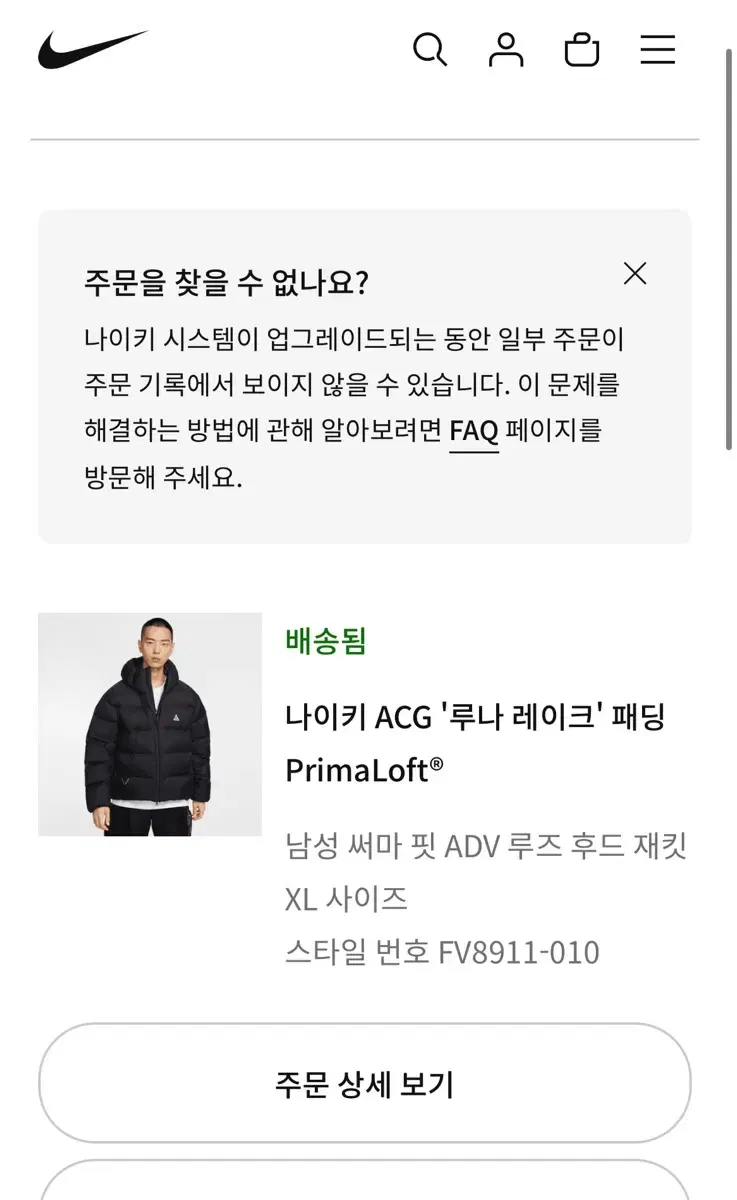This screenshot has width=737, height=1200.
Task: Follow the FAQ link in the notice
Action: 474,431
